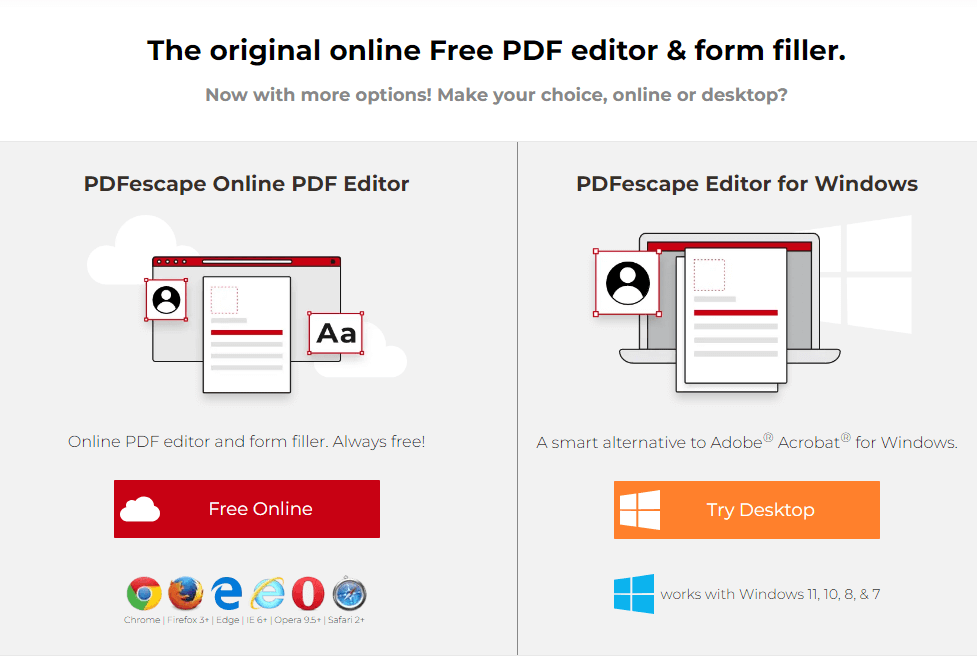The height and width of the screenshot is (656, 977).
Task: Click the Chrome browser icon
Action: (x=144, y=594)
